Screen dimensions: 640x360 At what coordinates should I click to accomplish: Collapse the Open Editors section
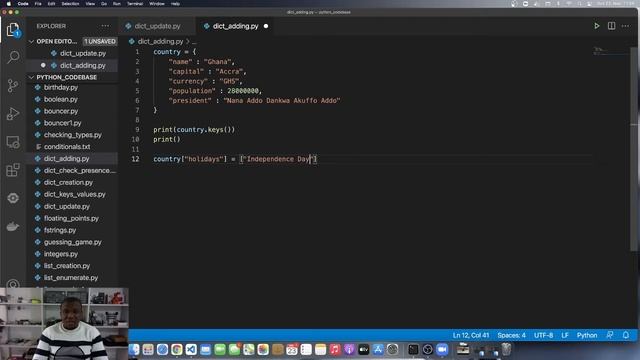coord(31,41)
